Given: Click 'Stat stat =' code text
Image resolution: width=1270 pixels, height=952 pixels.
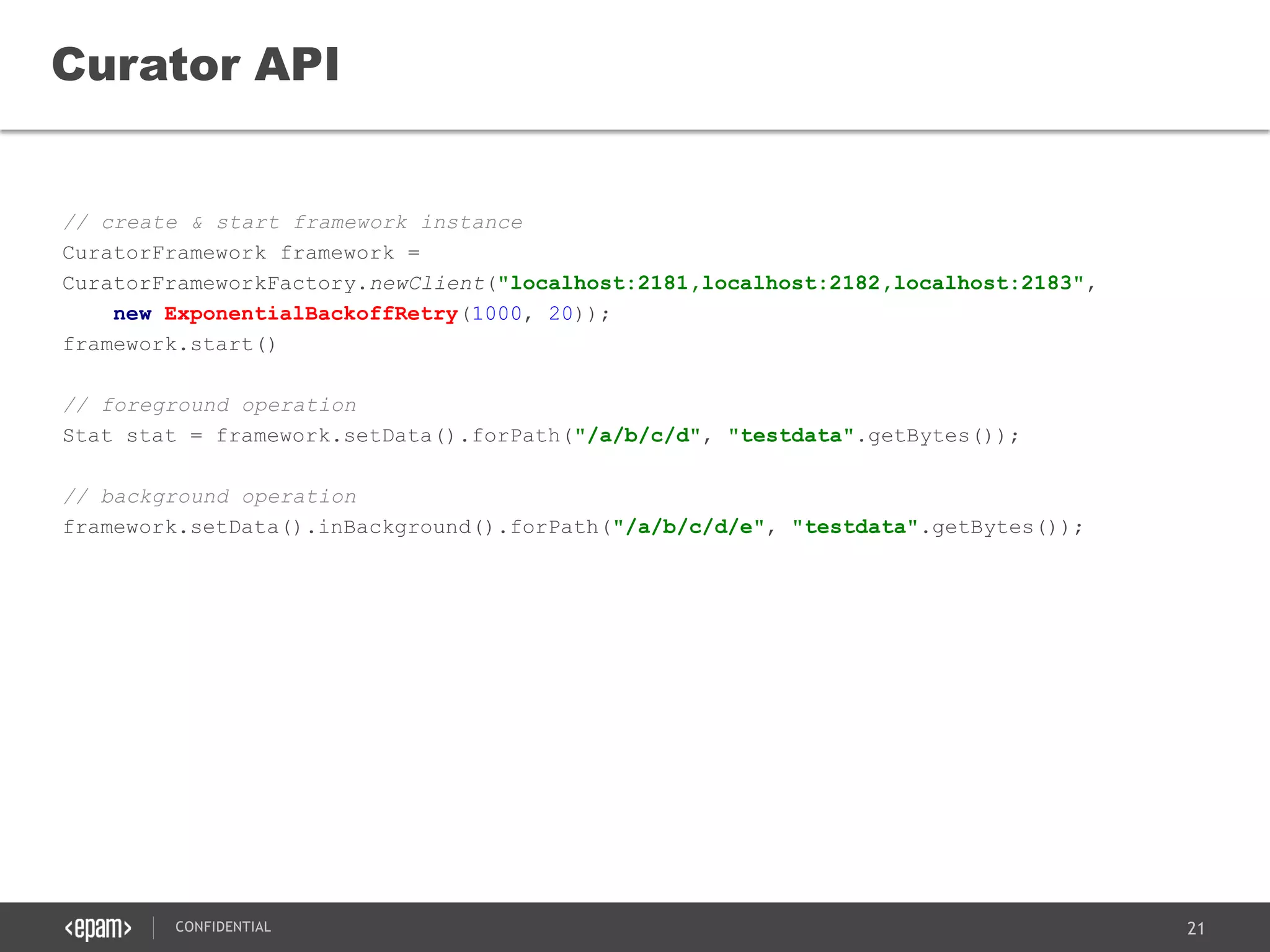Looking at the screenshot, I should pos(133,436).
